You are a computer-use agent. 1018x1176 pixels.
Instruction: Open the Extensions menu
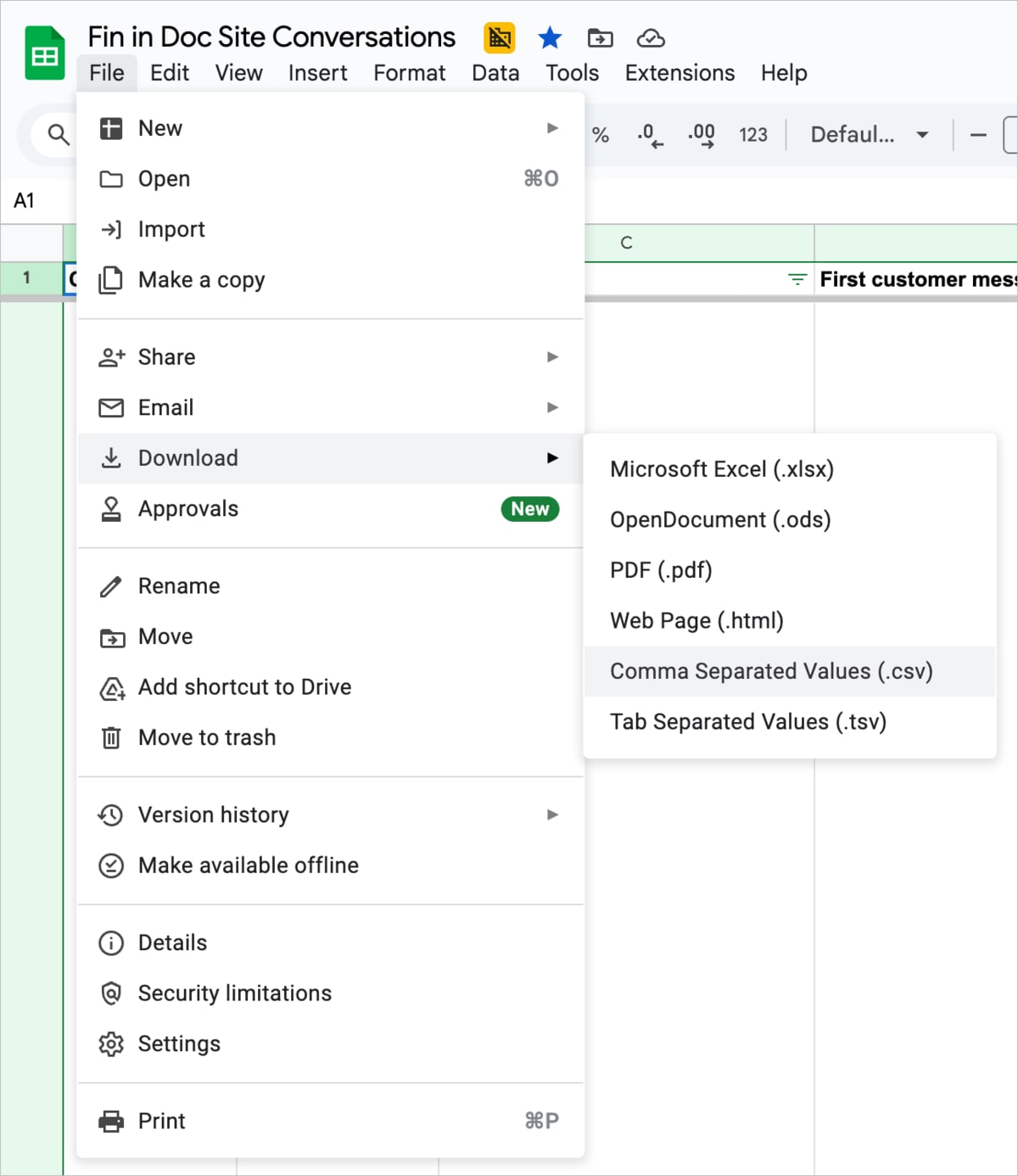coord(679,73)
